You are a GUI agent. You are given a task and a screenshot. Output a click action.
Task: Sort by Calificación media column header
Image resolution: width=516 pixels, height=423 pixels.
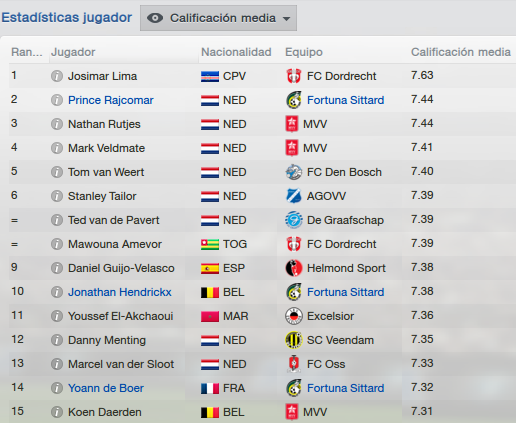pos(461,52)
